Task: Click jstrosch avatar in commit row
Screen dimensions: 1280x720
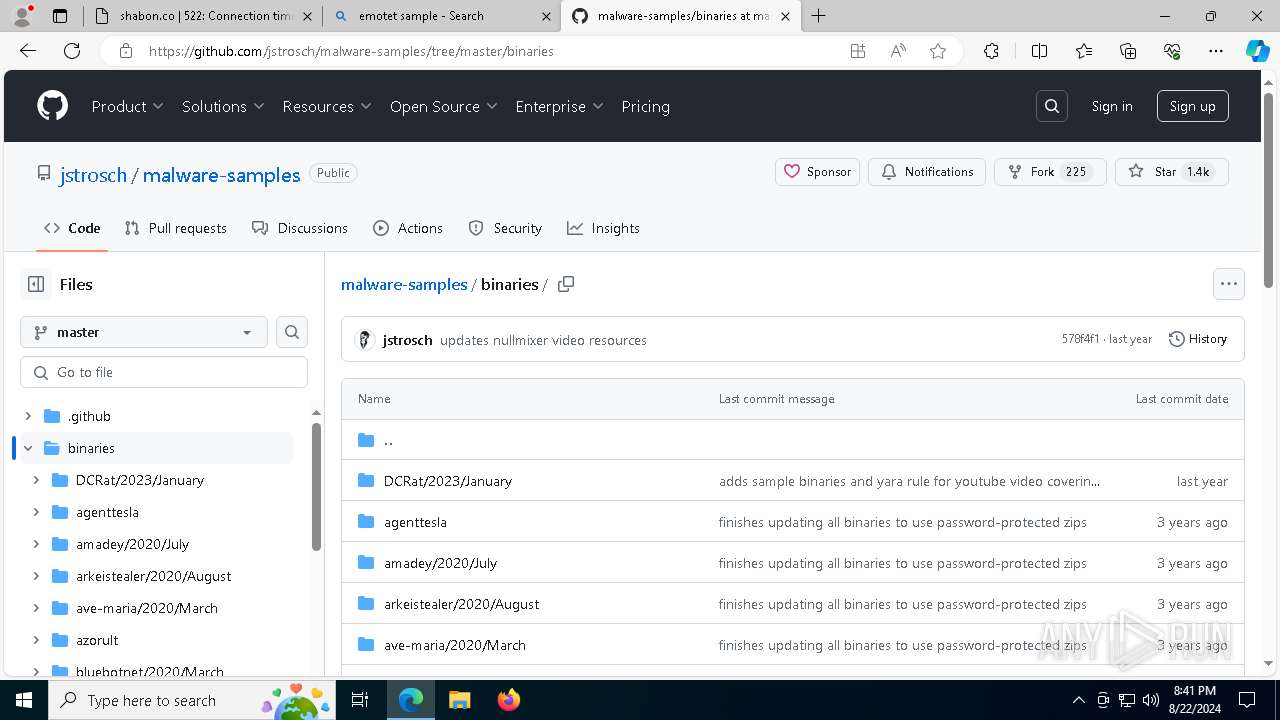Action: click(365, 340)
